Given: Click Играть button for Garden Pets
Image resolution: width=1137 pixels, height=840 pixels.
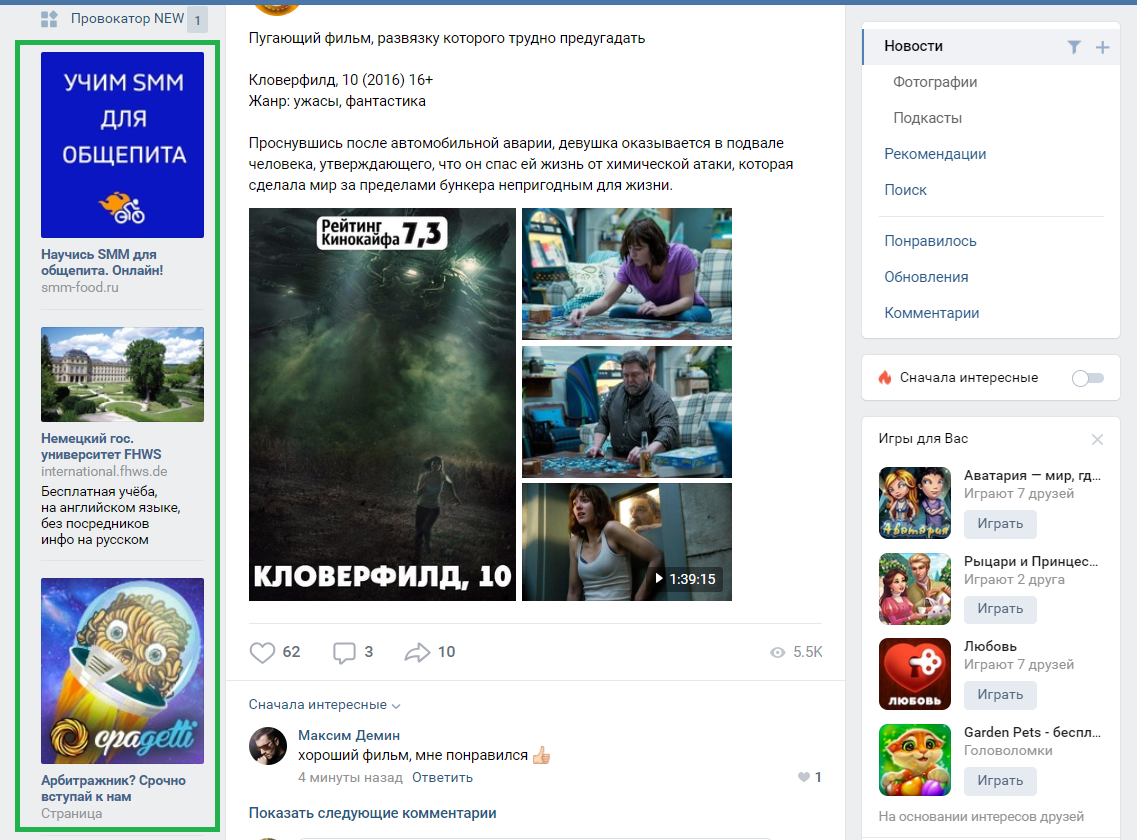Looking at the screenshot, I should (x=1000, y=781).
